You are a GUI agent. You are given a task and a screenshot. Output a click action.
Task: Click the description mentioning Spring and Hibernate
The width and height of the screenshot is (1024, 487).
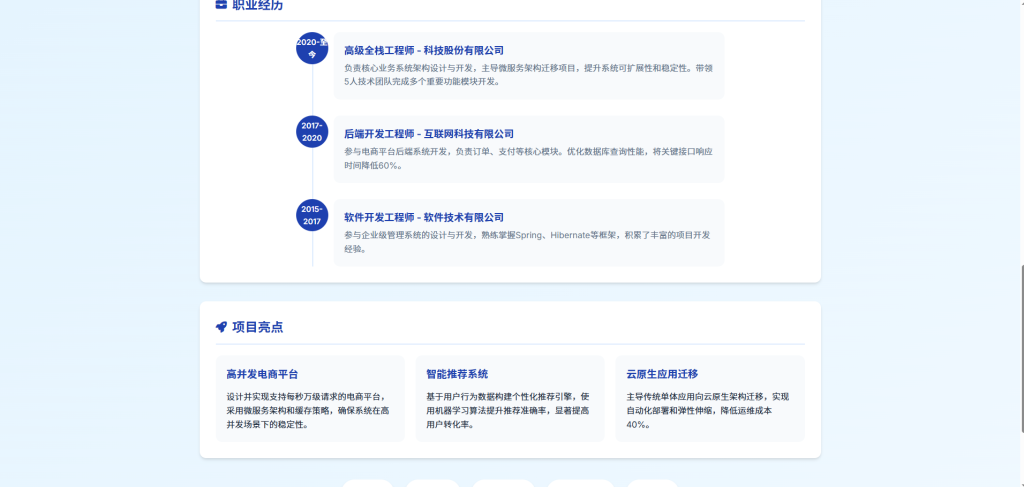click(527, 242)
